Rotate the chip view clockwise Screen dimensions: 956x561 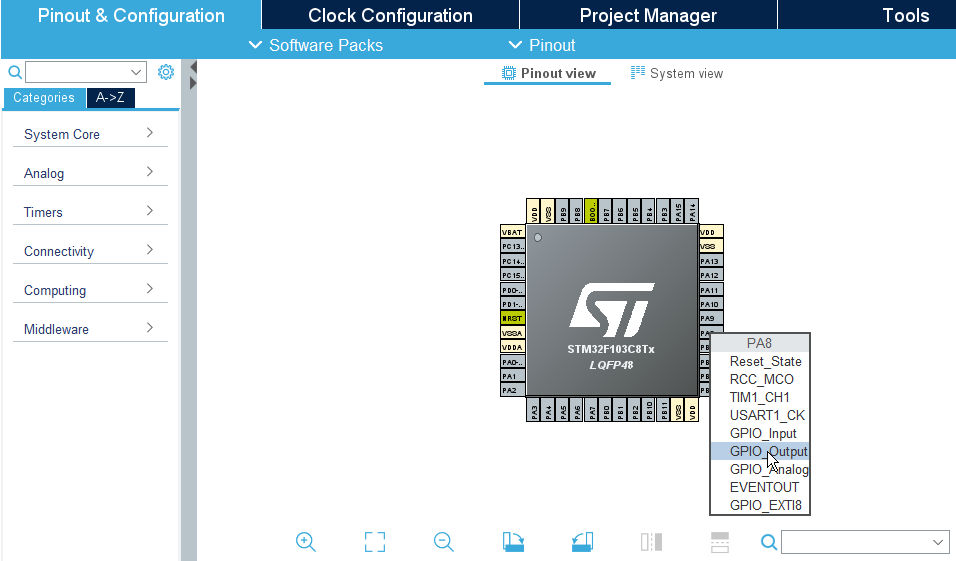[x=513, y=541]
